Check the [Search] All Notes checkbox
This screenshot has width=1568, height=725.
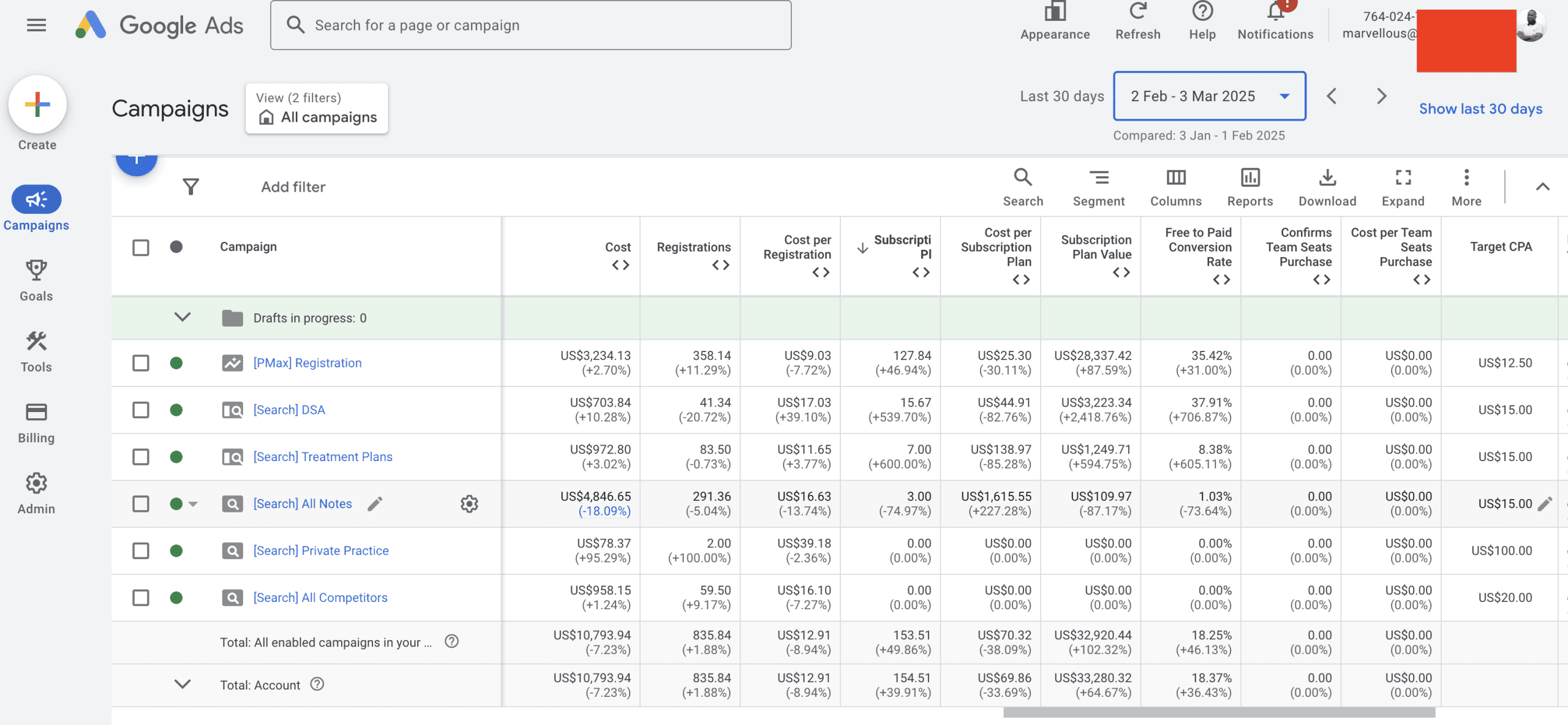pos(141,504)
